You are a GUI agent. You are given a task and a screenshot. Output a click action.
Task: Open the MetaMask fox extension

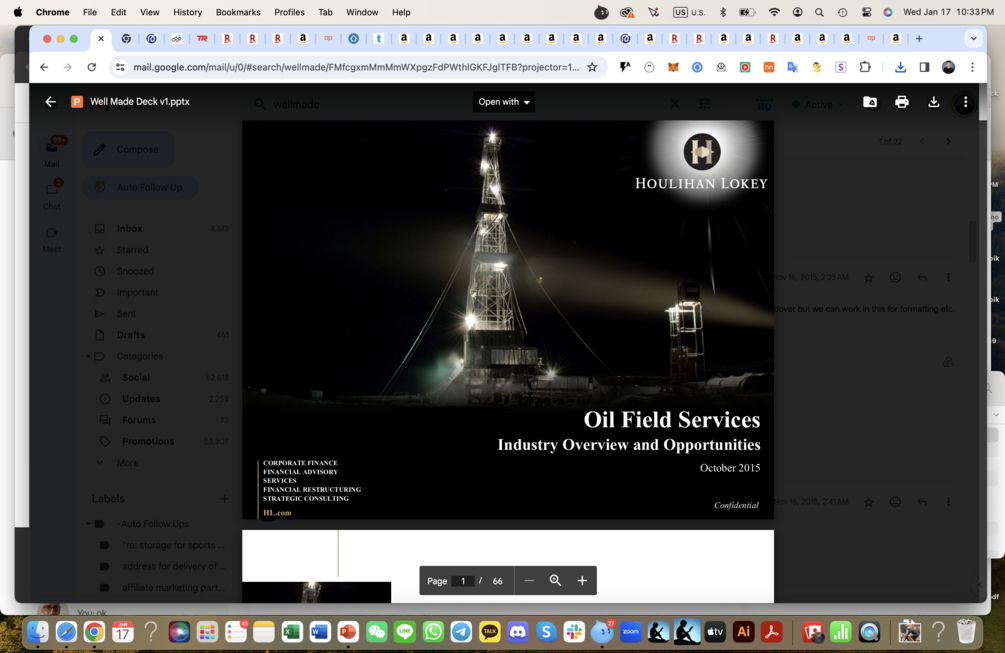(x=673, y=67)
